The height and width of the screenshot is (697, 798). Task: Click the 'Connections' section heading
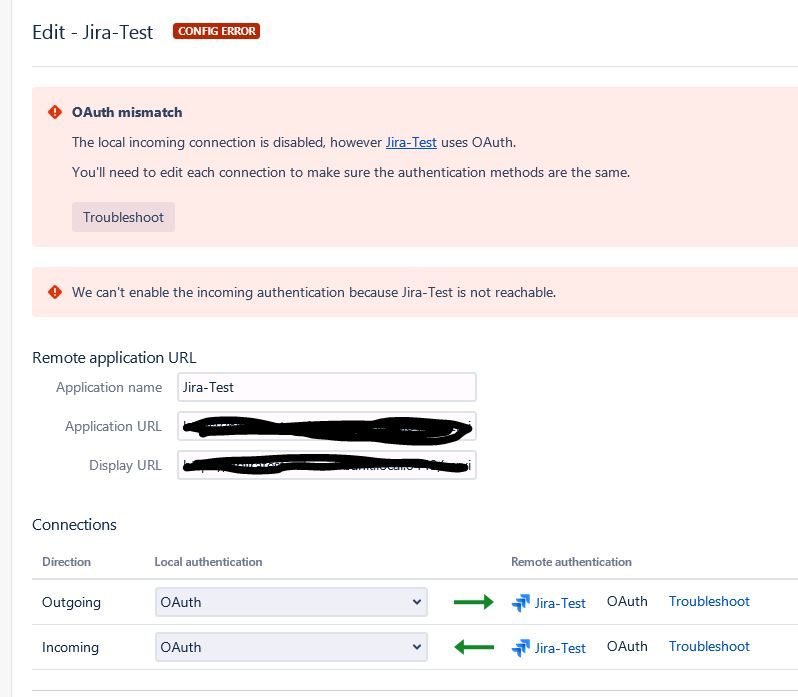click(x=74, y=525)
